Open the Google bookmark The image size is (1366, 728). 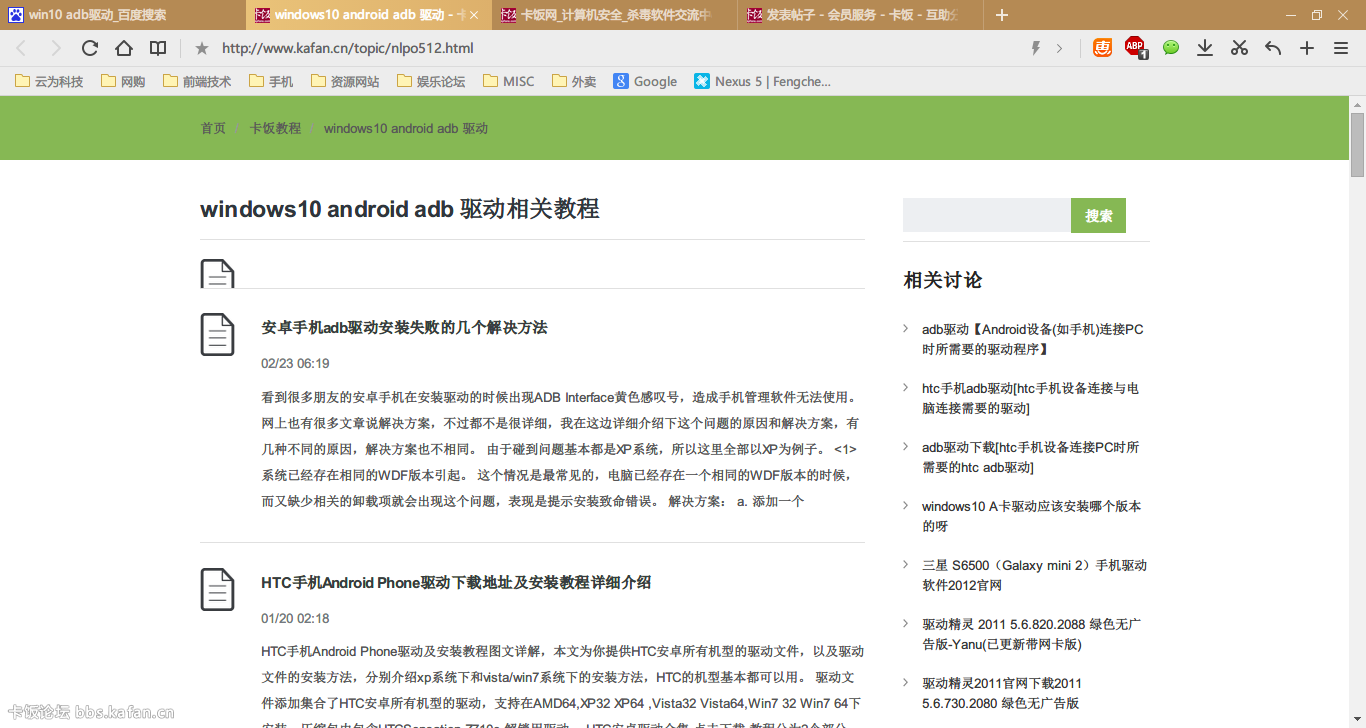point(646,82)
